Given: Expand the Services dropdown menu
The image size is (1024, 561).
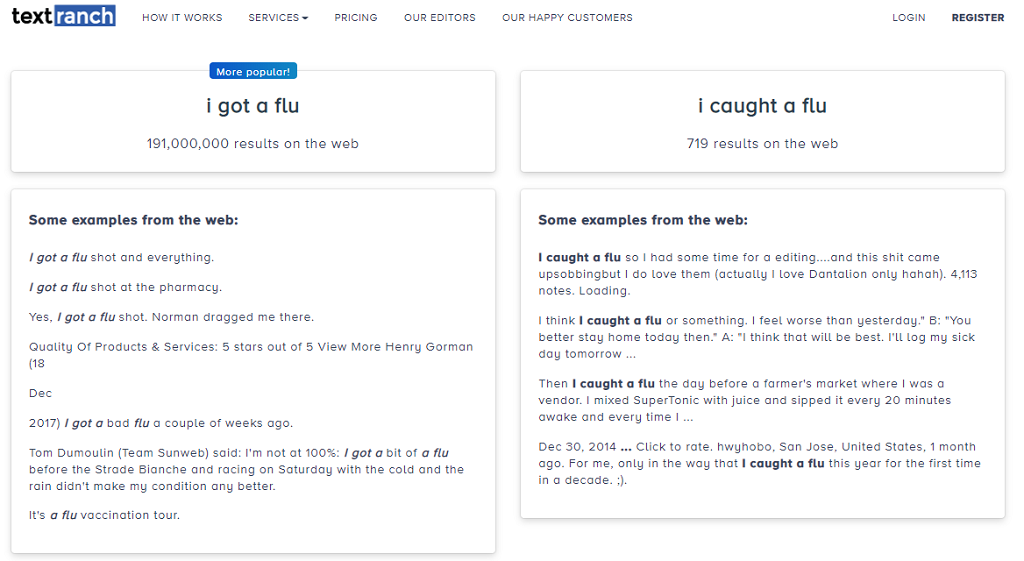Looking at the screenshot, I should pos(278,18).
